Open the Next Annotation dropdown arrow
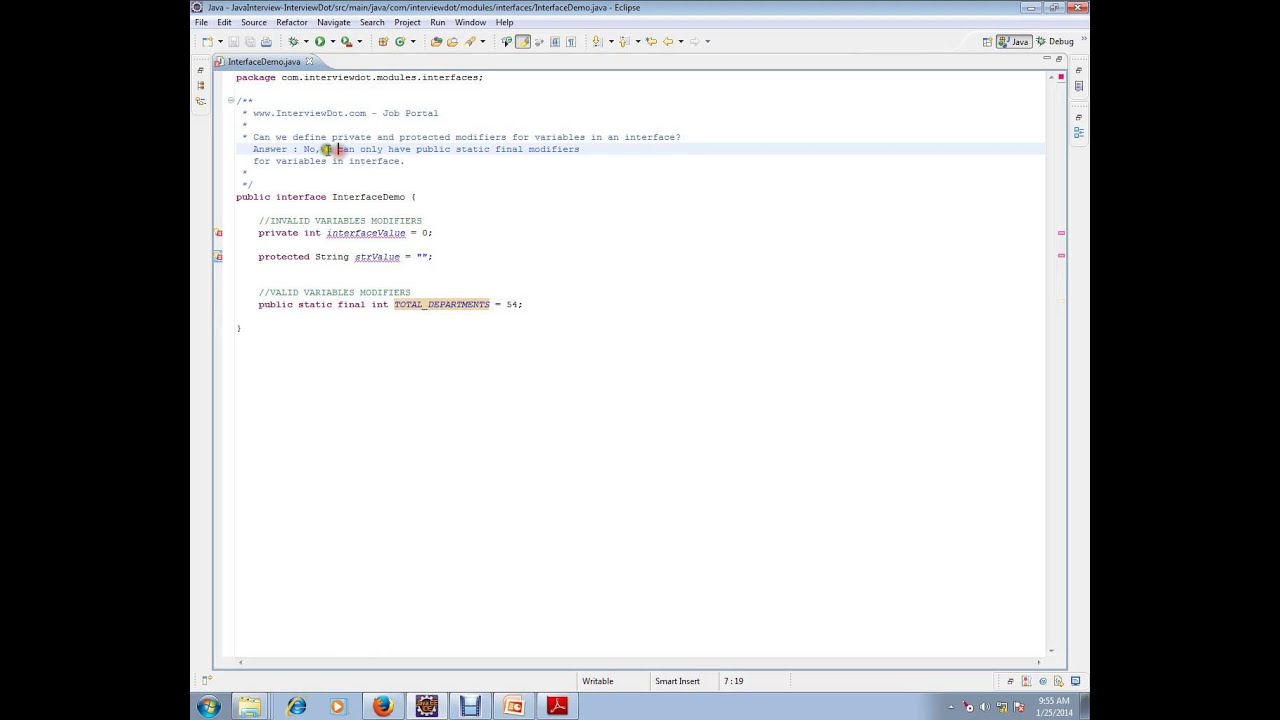 click(x=611, y=41)
